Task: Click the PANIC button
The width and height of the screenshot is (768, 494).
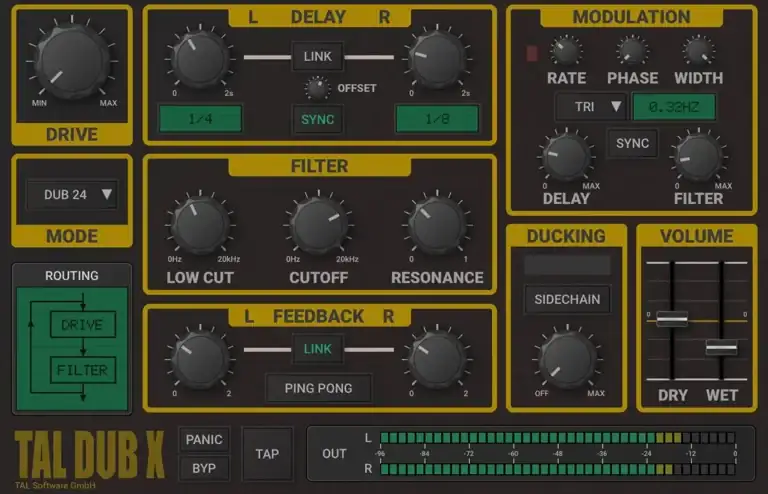Action: pos(204,440)
